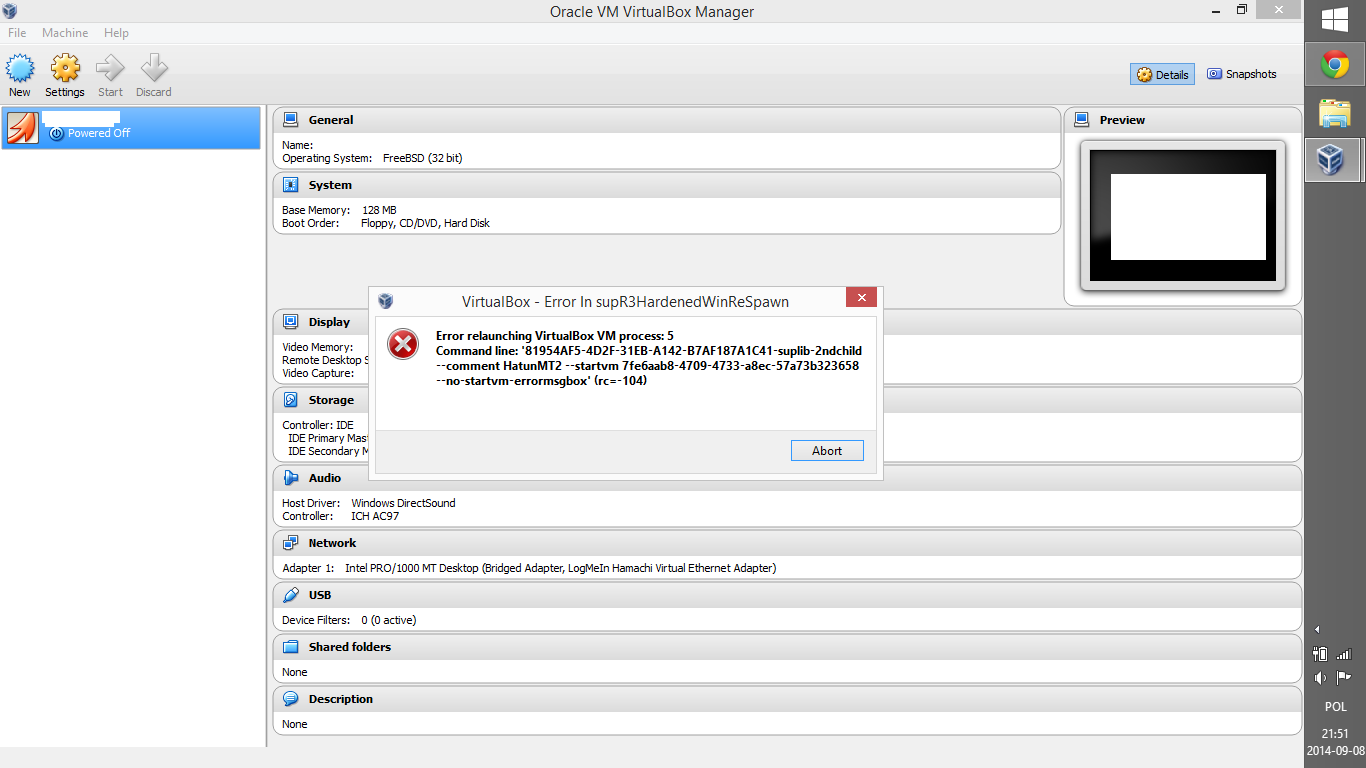Click the USB section header
Image resolution: width=1366 pixels, height=768 pixels.
[787, 595]
